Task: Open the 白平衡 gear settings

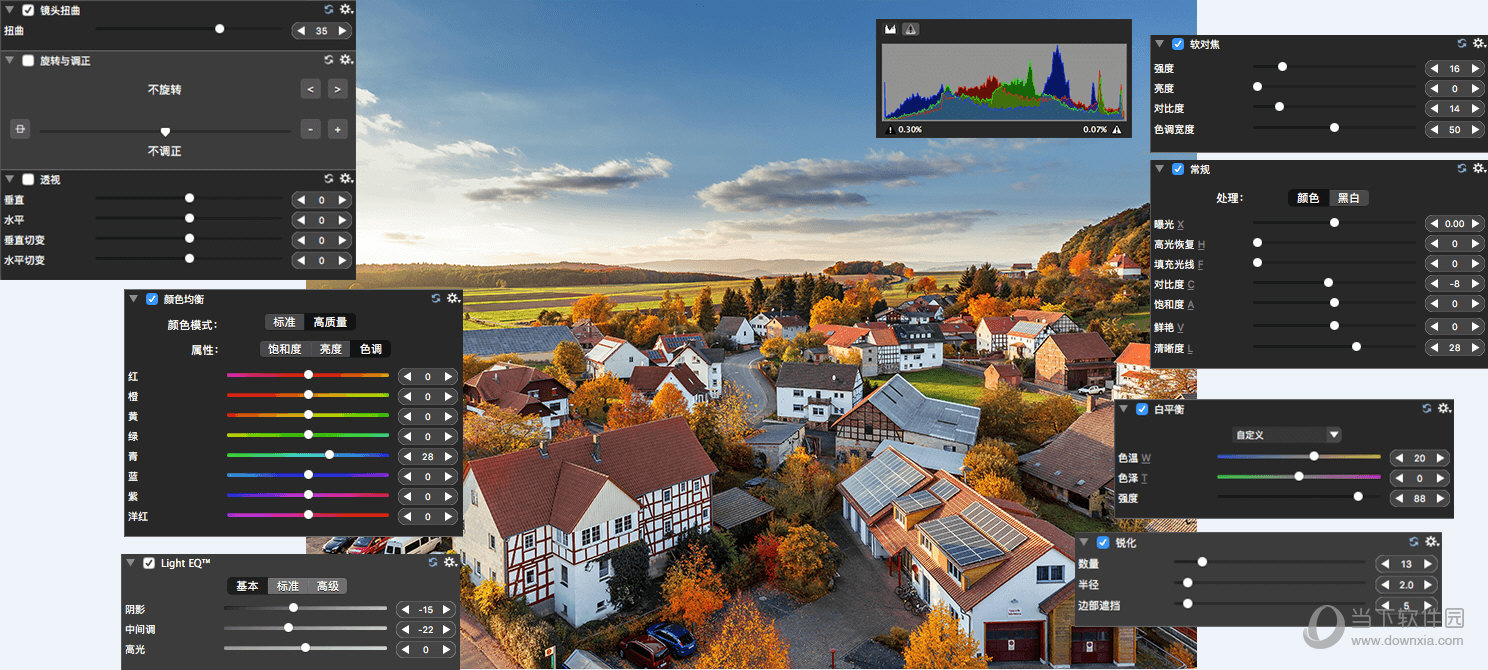Action: [x=1444, y=409]
